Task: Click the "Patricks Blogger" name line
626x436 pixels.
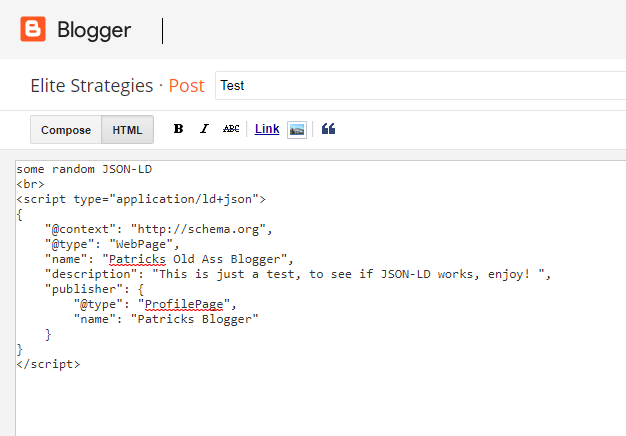Action: [166, 319]
